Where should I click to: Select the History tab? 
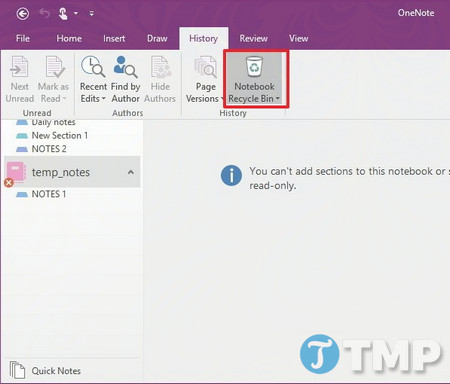[204, 38]
